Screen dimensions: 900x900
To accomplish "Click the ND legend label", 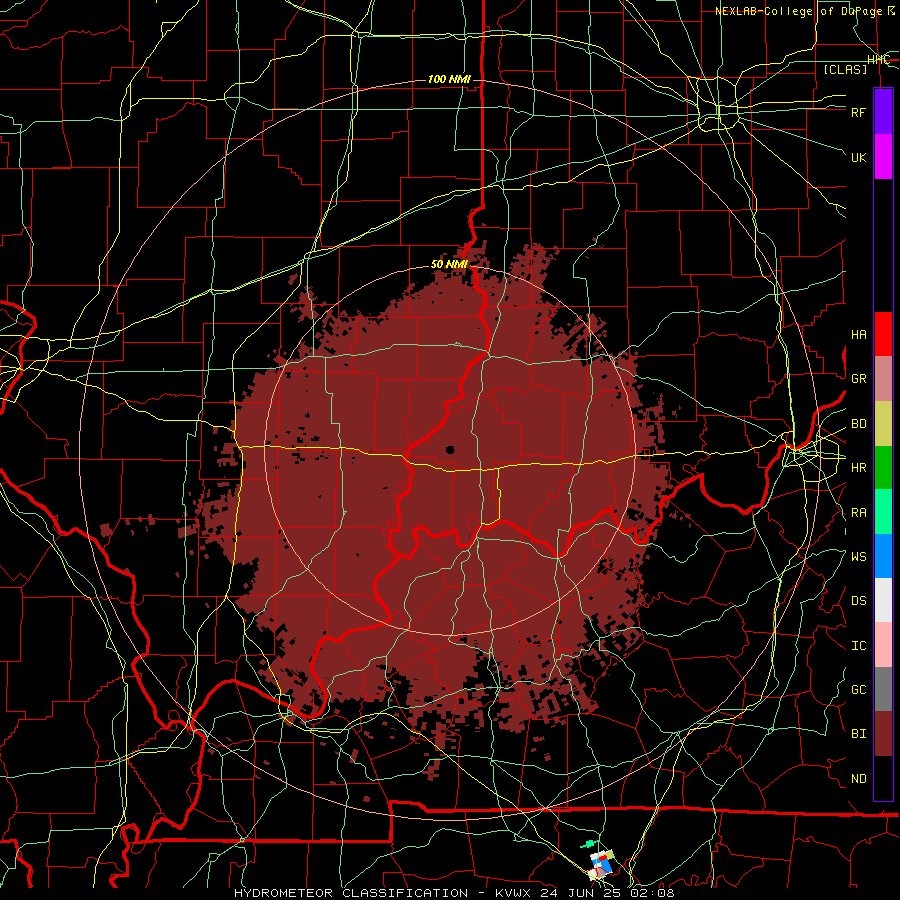I will point(858,779).
